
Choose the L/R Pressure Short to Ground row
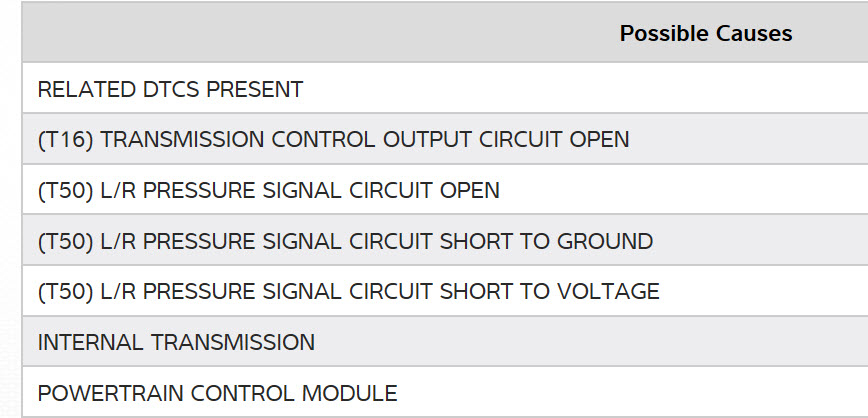345,241
